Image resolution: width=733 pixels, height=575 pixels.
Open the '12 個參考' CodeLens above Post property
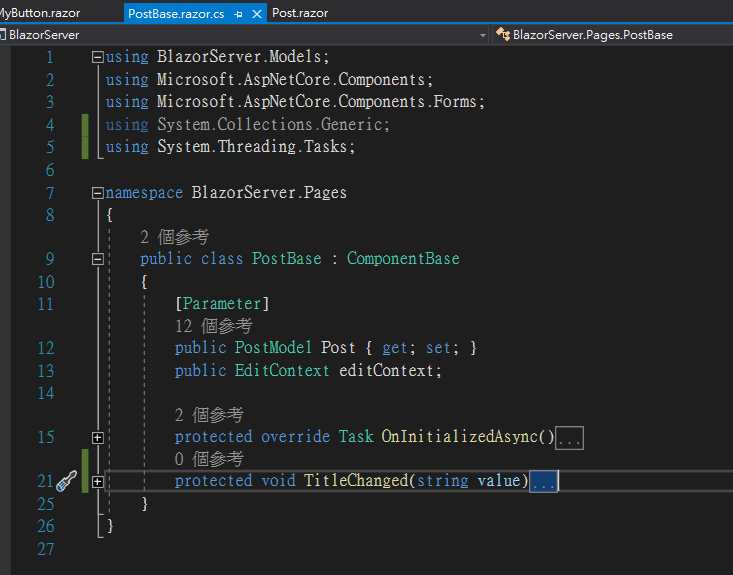click(214, 326)
